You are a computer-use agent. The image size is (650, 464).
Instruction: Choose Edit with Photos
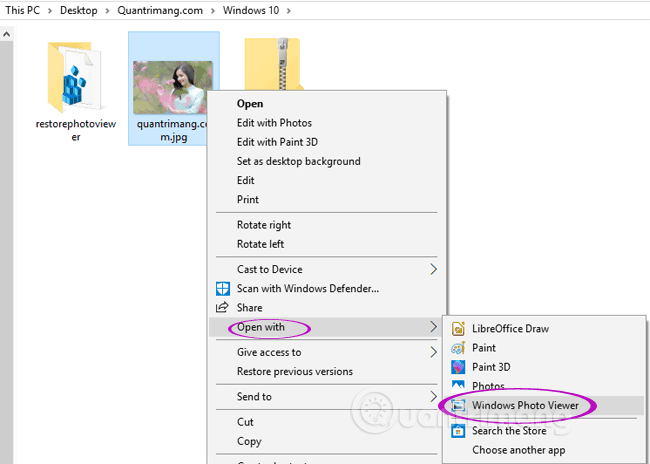coord(327,123)
